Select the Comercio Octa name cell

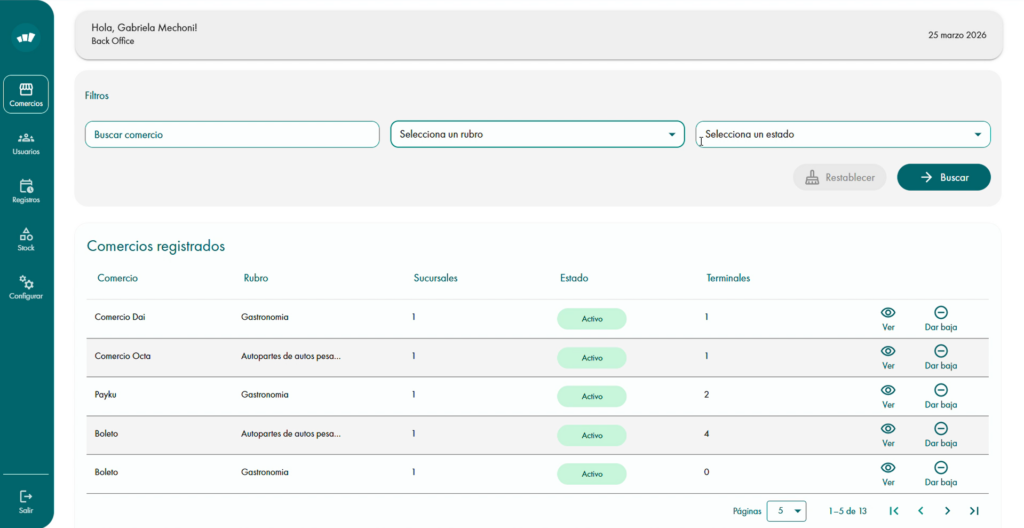click(123, 356)
